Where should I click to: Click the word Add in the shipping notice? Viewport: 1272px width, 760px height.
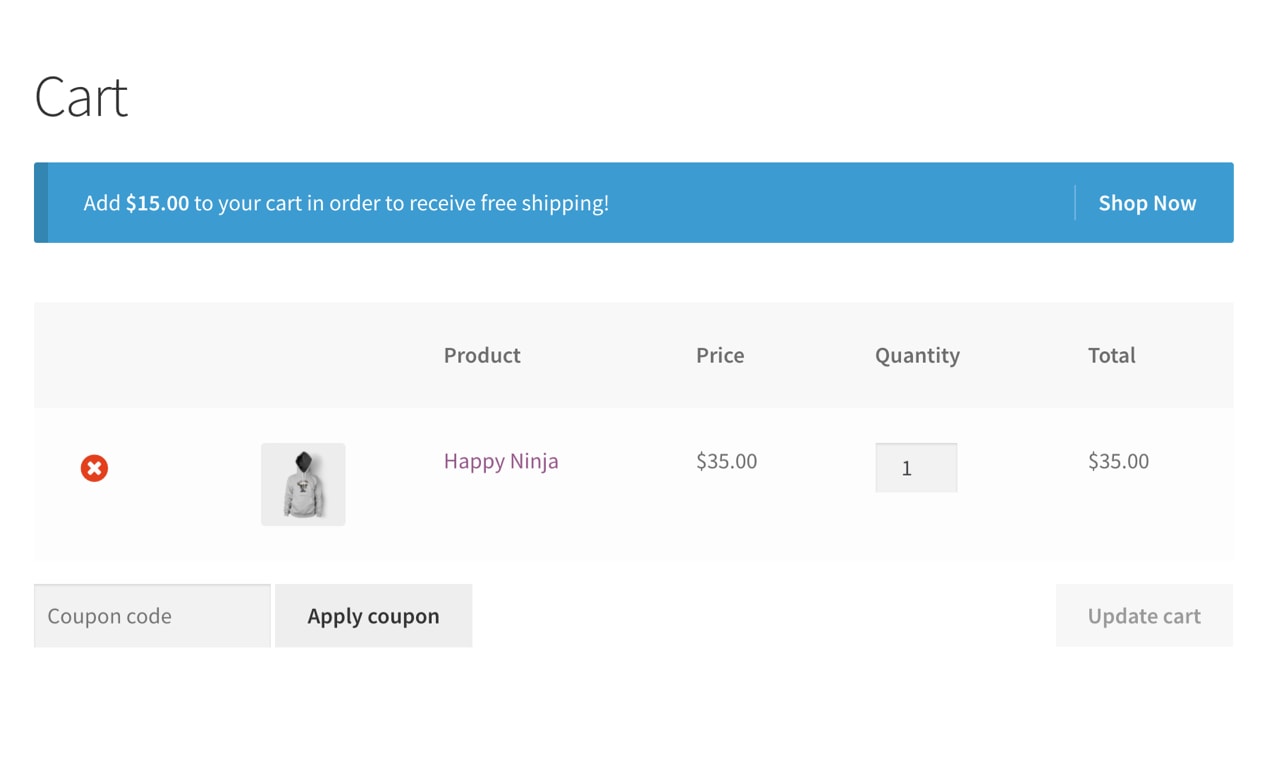click(102, 203)
